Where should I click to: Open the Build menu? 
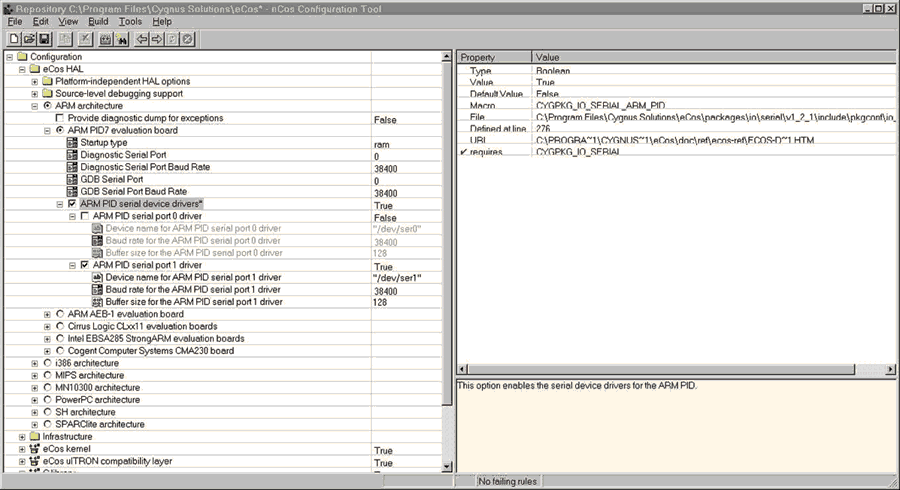(98, 21)
